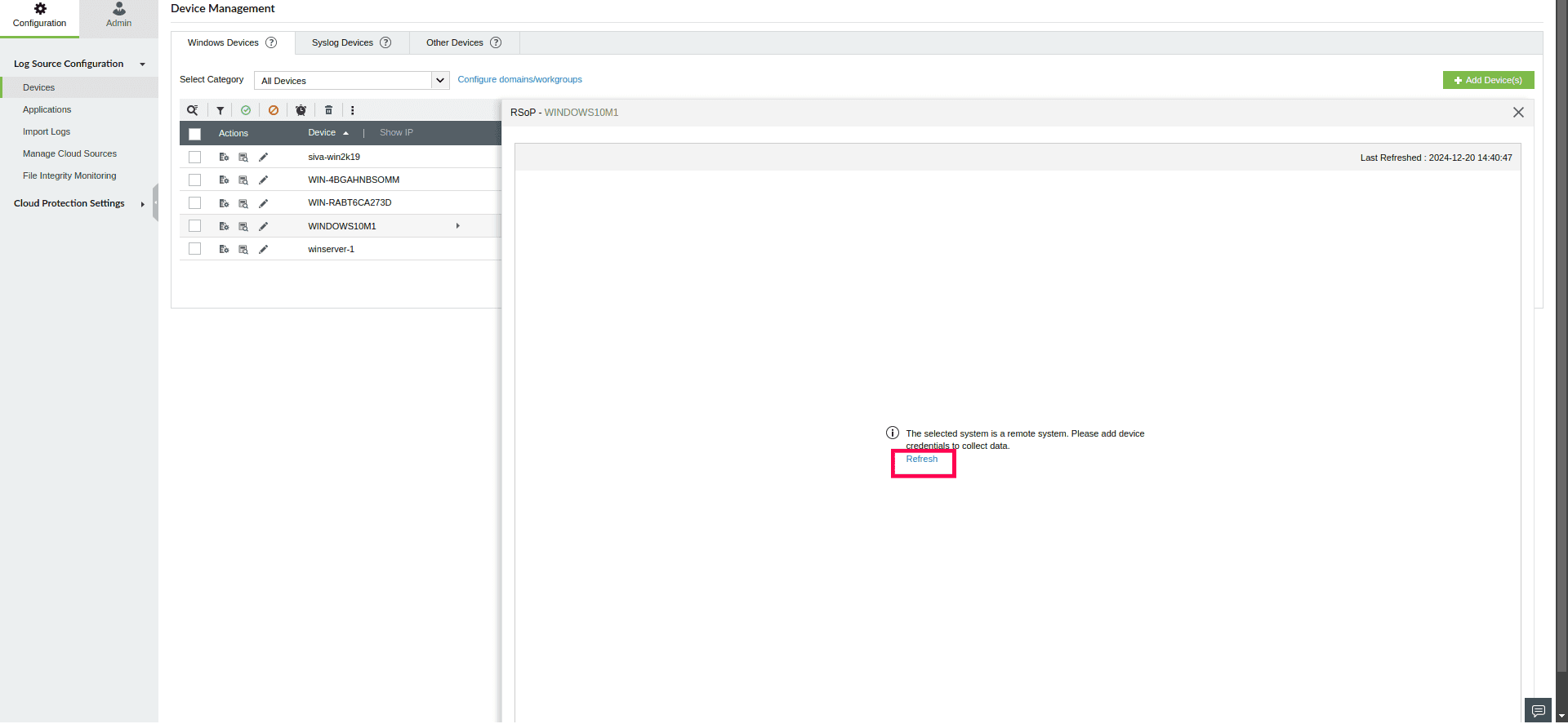Toggle the select-all devices checkbox

point(194,134)
